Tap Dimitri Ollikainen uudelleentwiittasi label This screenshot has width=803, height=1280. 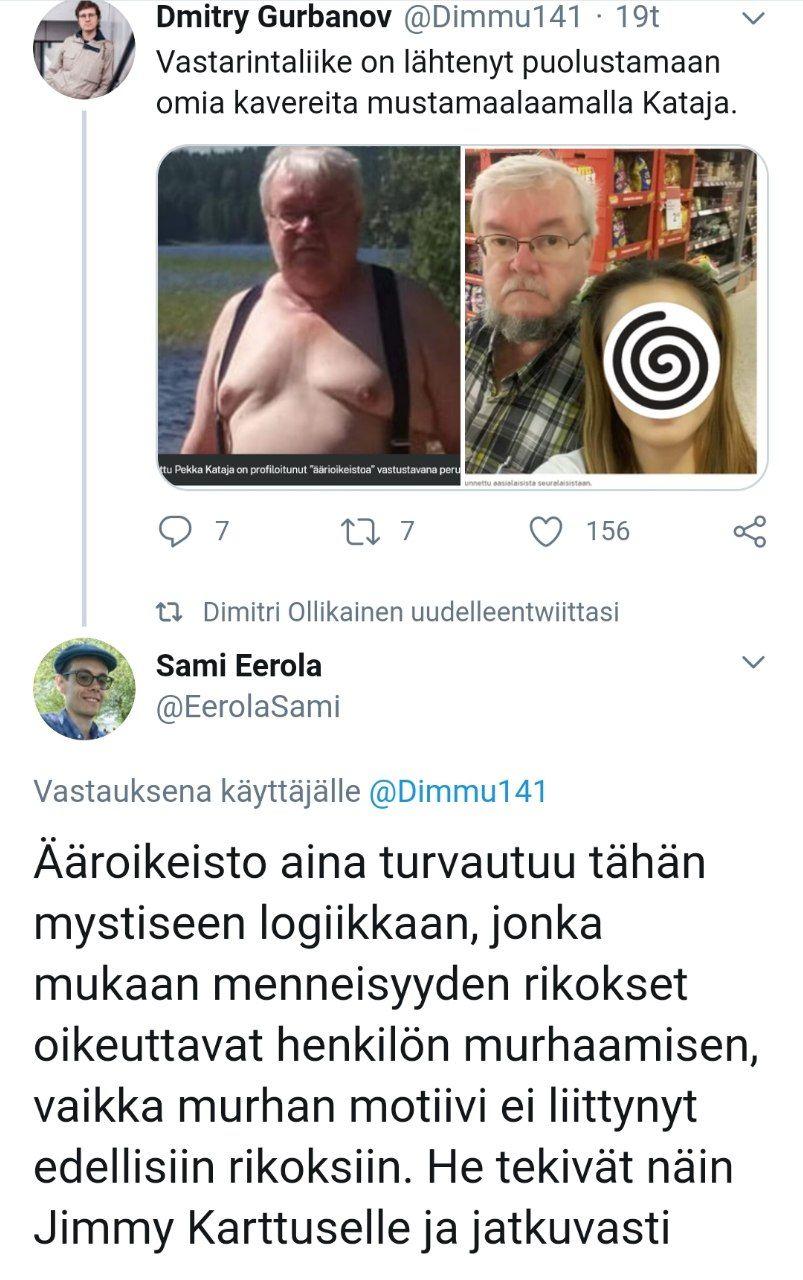point(411,612)
